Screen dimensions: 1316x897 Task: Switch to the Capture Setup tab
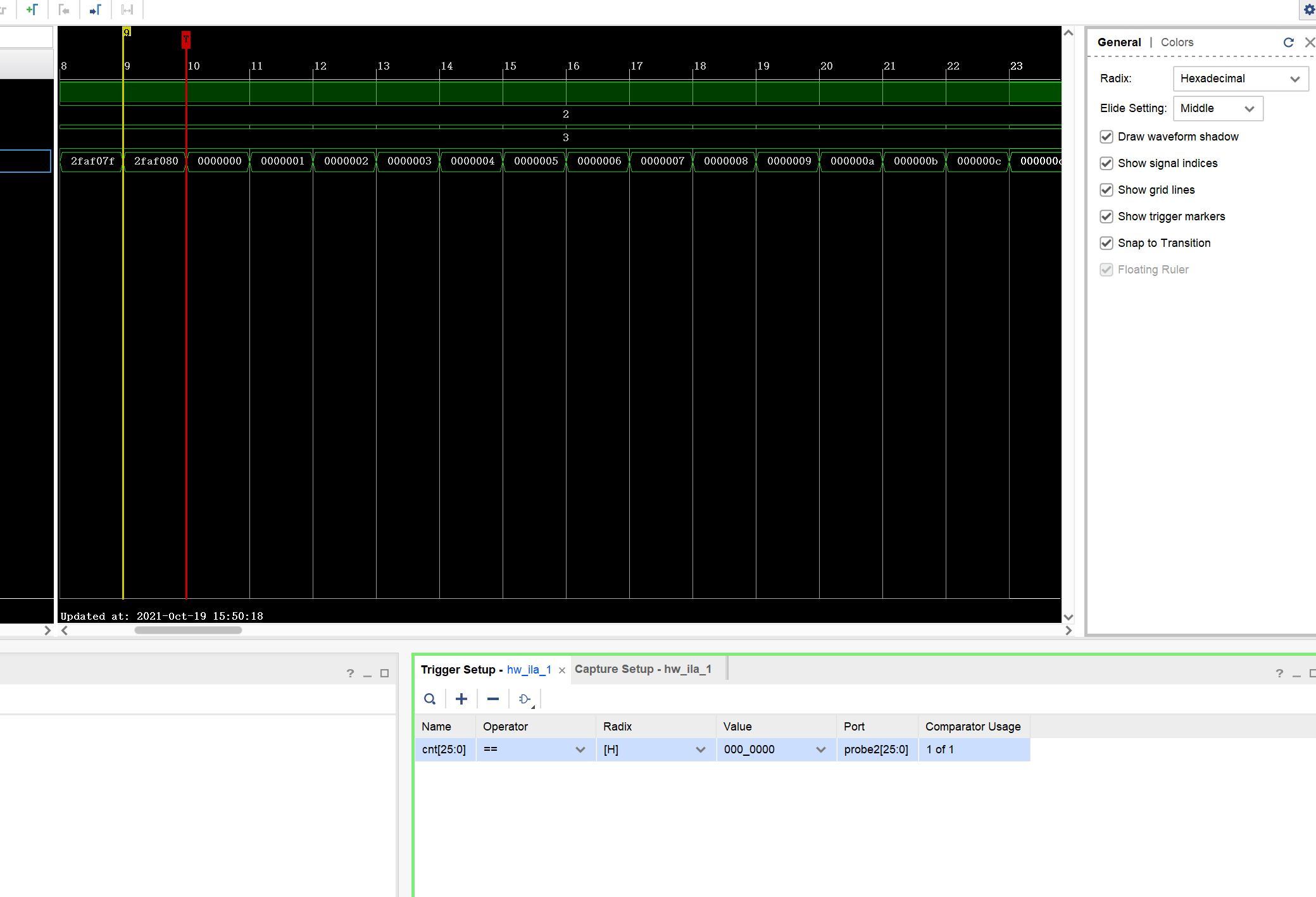(x=642, y=668)
